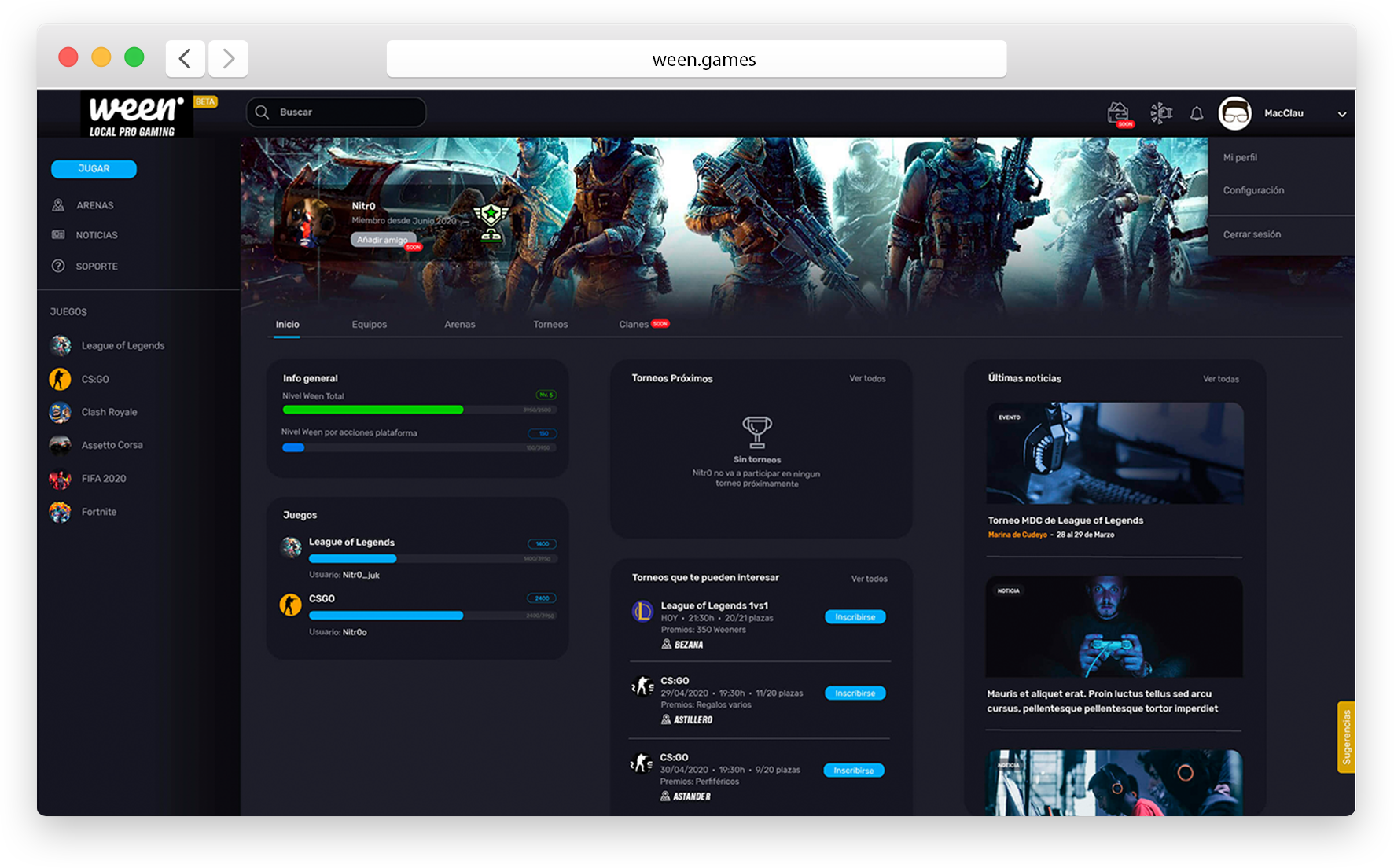
Task: Open the Sugerencias side flap
Action: tap(1348, 737)
